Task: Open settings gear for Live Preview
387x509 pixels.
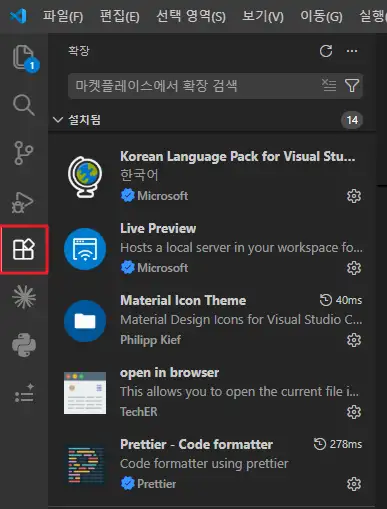Action: click(x=354, y=268)
